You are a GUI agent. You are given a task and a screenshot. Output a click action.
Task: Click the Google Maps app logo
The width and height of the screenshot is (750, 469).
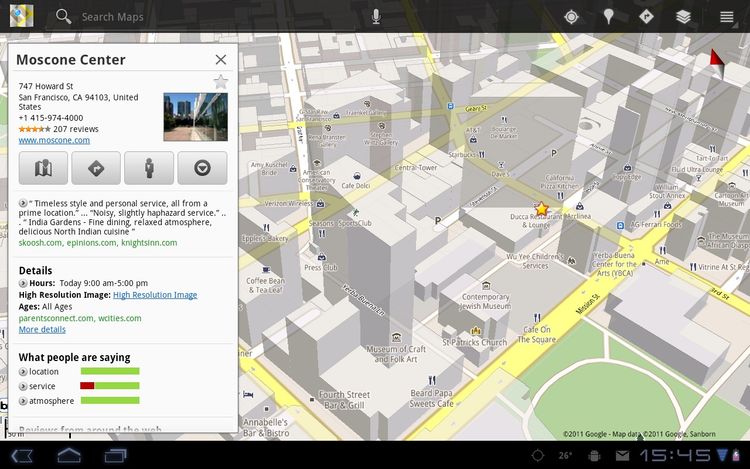[21, 16]
